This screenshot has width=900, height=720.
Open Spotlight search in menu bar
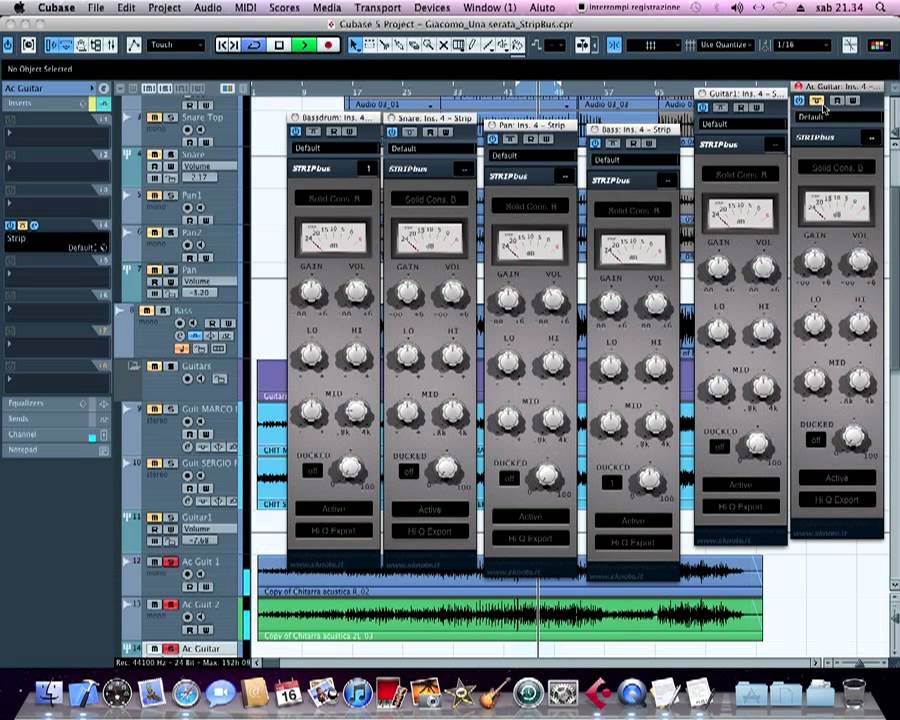coord(880,7)
